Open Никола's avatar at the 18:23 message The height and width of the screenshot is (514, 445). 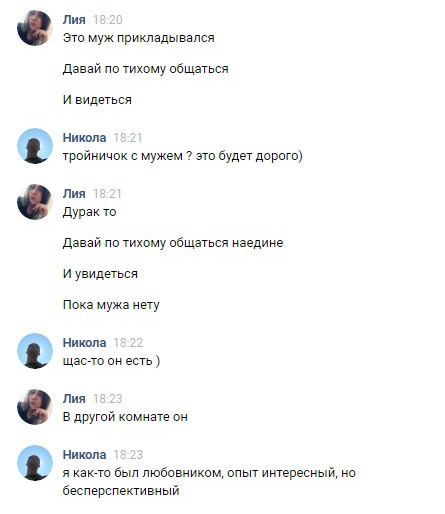[35, 463]
